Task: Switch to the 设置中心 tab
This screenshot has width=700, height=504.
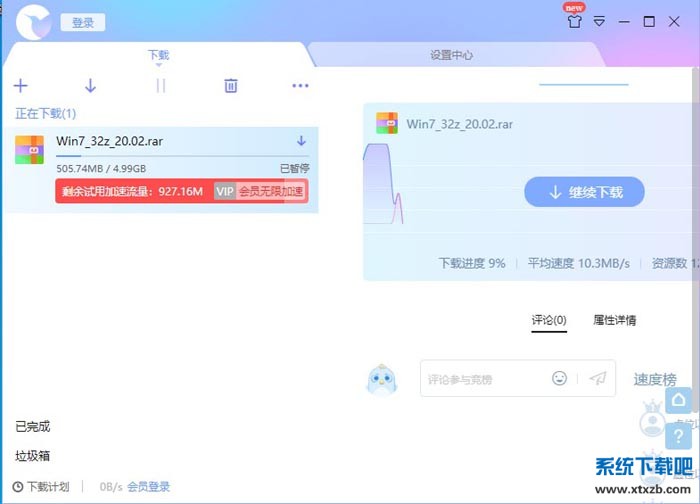Action: tap(451, 56)
